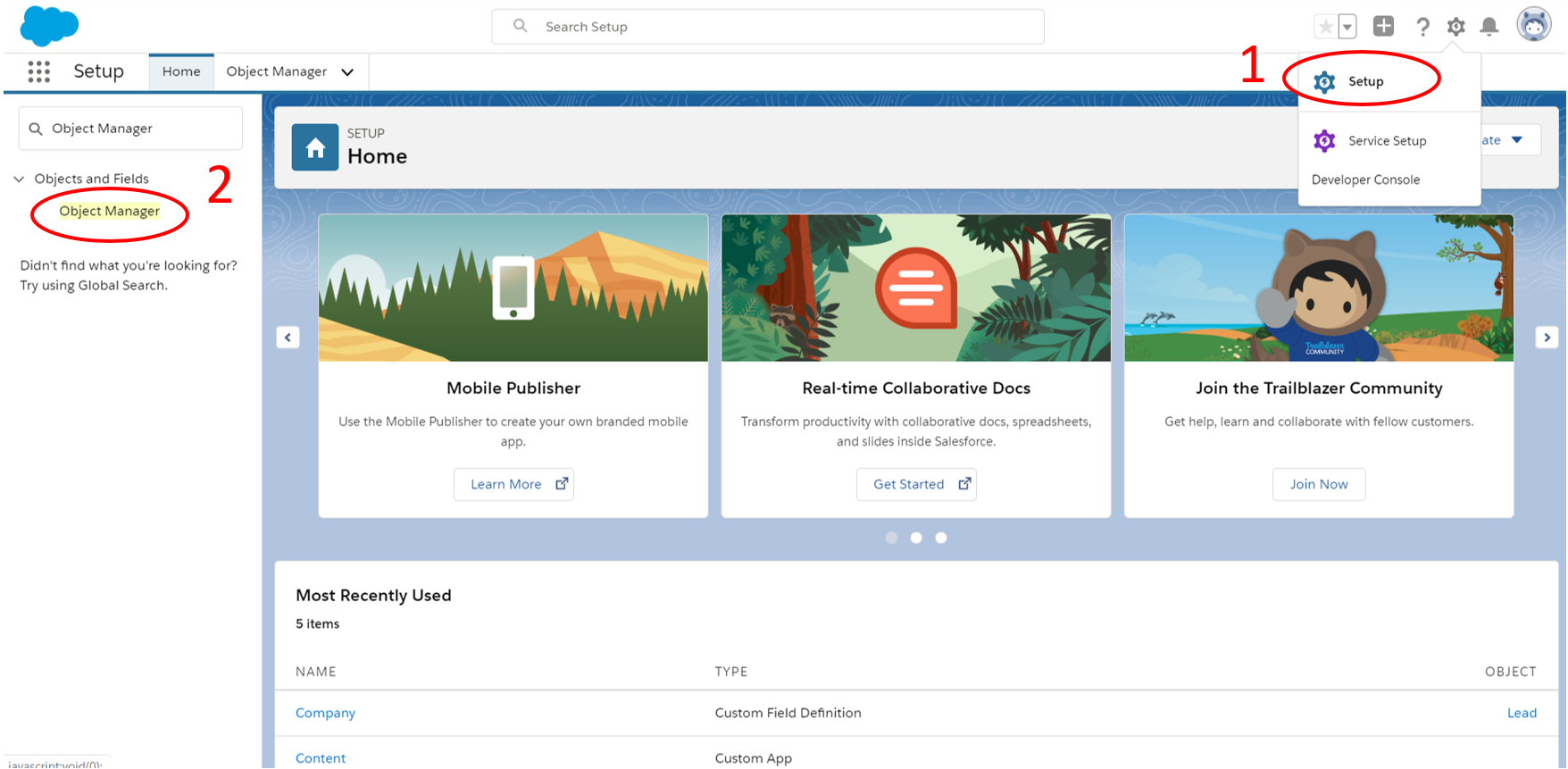Click the OBJECT column header
This screenshot has height=769, width=1568.
[x=1511, y=672]
